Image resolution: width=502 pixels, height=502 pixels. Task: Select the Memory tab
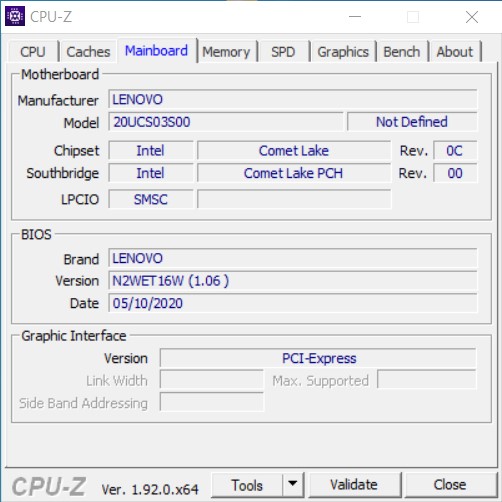click(226, 52)
